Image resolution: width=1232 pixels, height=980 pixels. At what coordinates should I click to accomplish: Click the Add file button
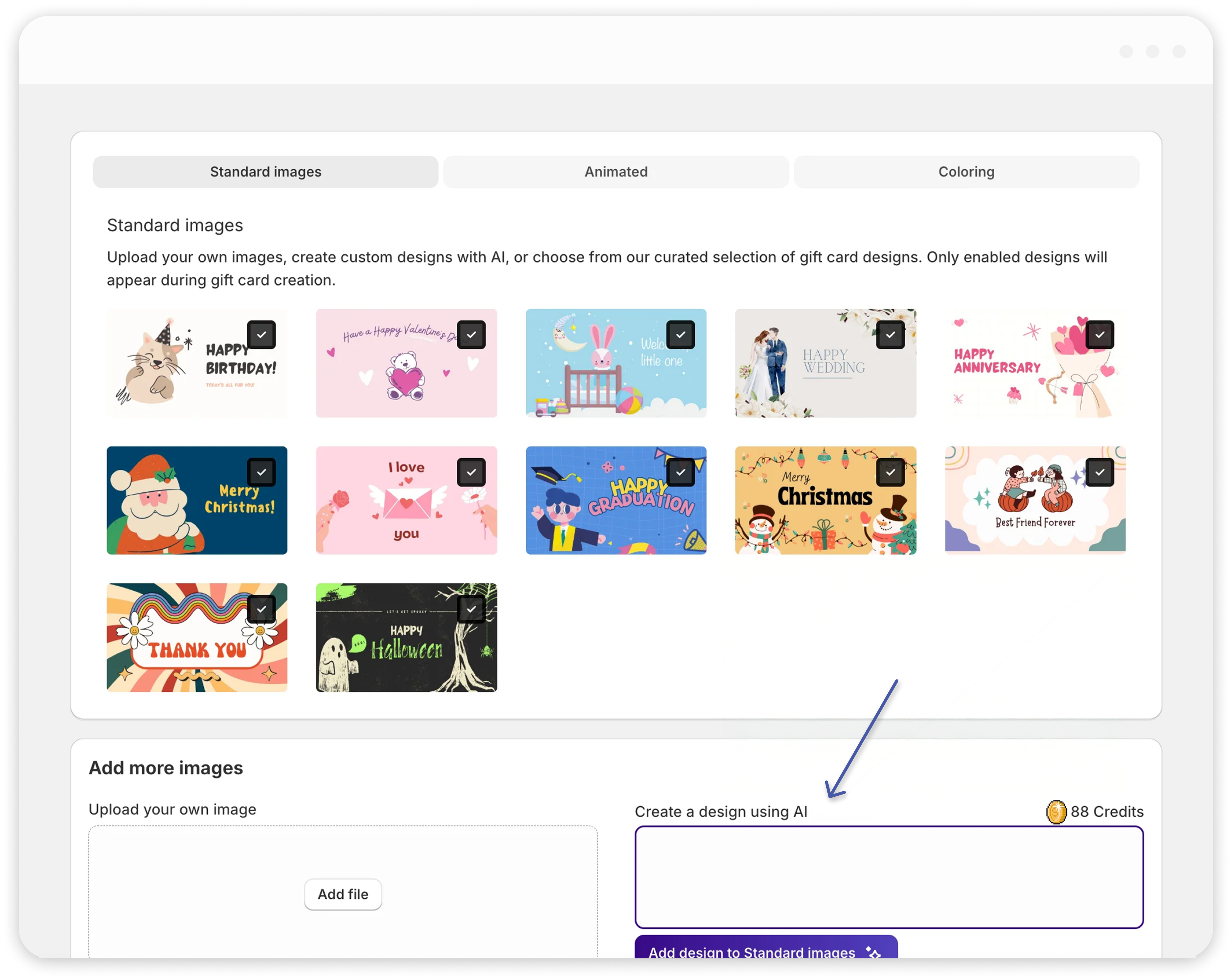tap(343, 894)
